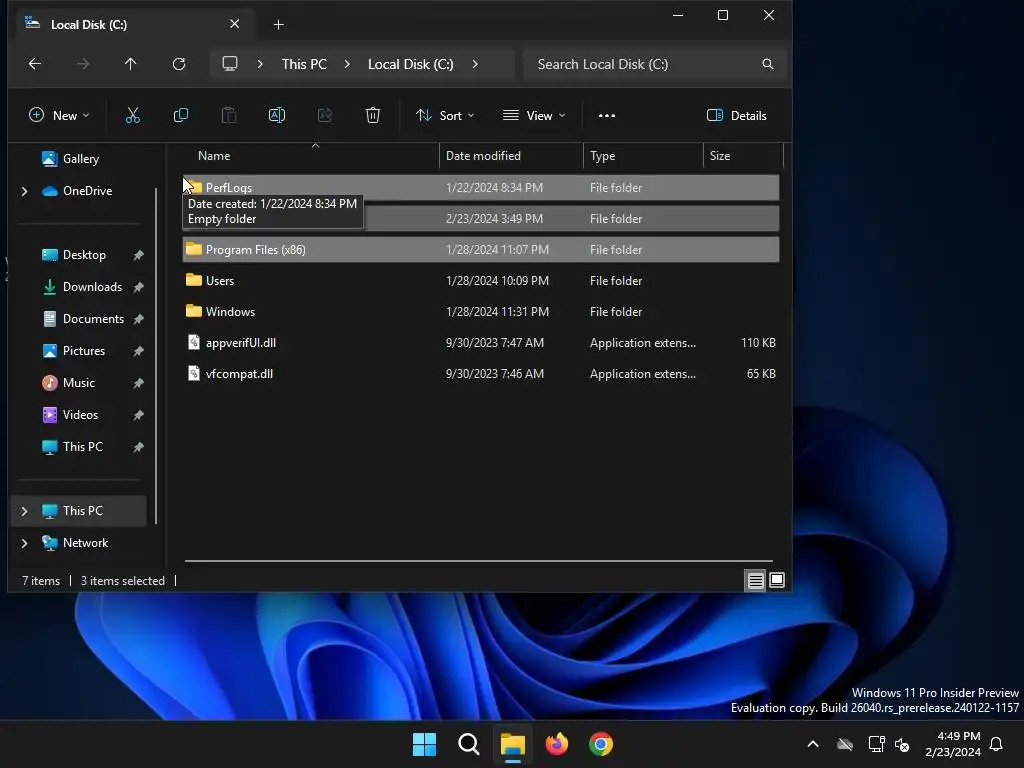Select the appverifUI.dll file
Screen dimensions: 1024x768
[x=481, y=343]
